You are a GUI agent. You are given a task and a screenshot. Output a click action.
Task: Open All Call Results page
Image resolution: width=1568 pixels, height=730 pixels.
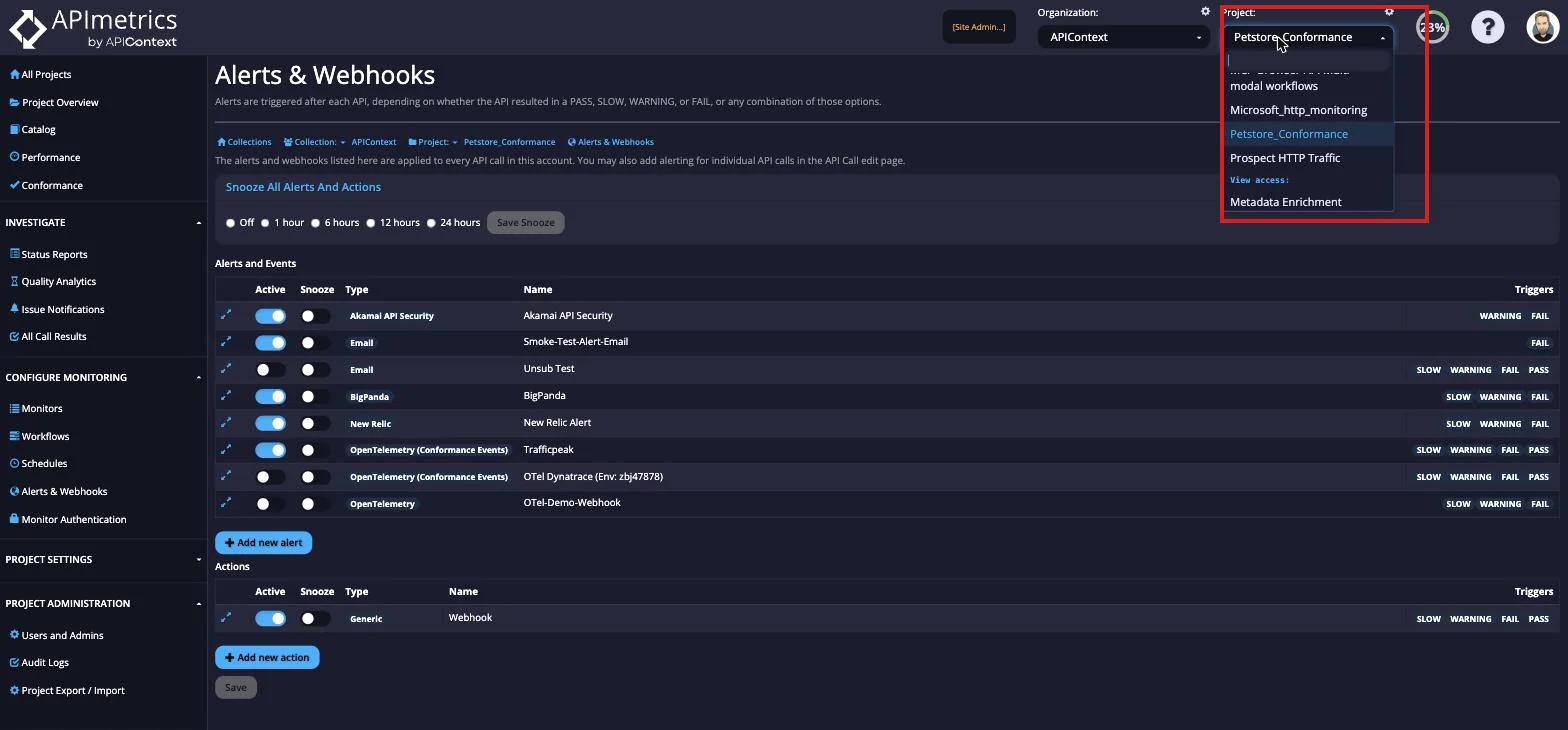tap(48, 336)
